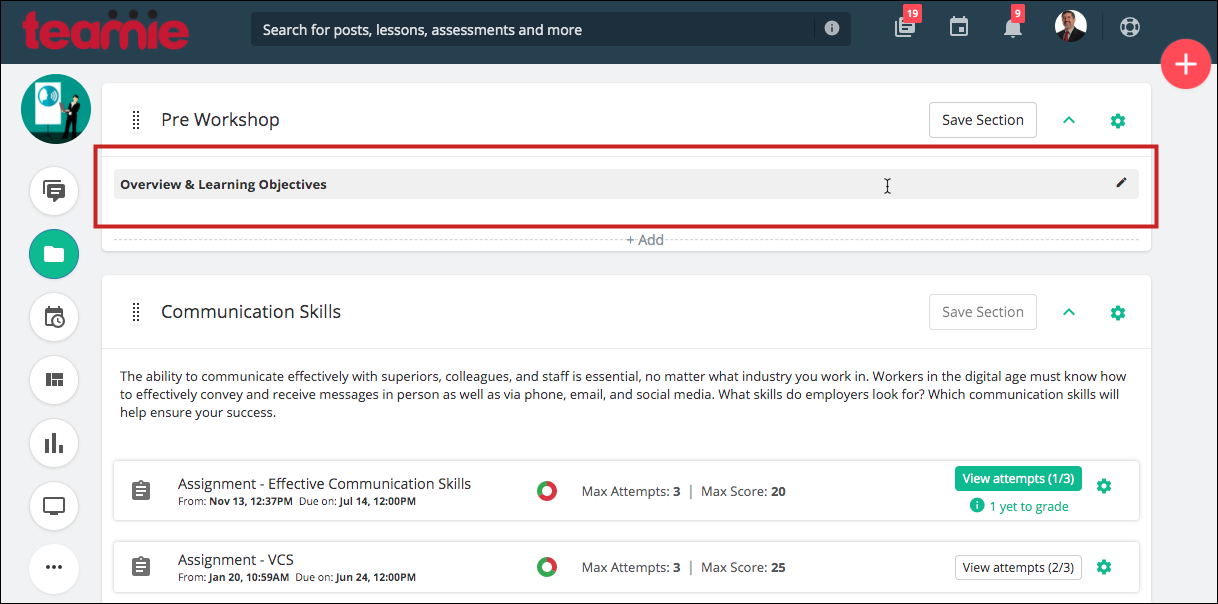Click the Teamie logo

point(106,29)
